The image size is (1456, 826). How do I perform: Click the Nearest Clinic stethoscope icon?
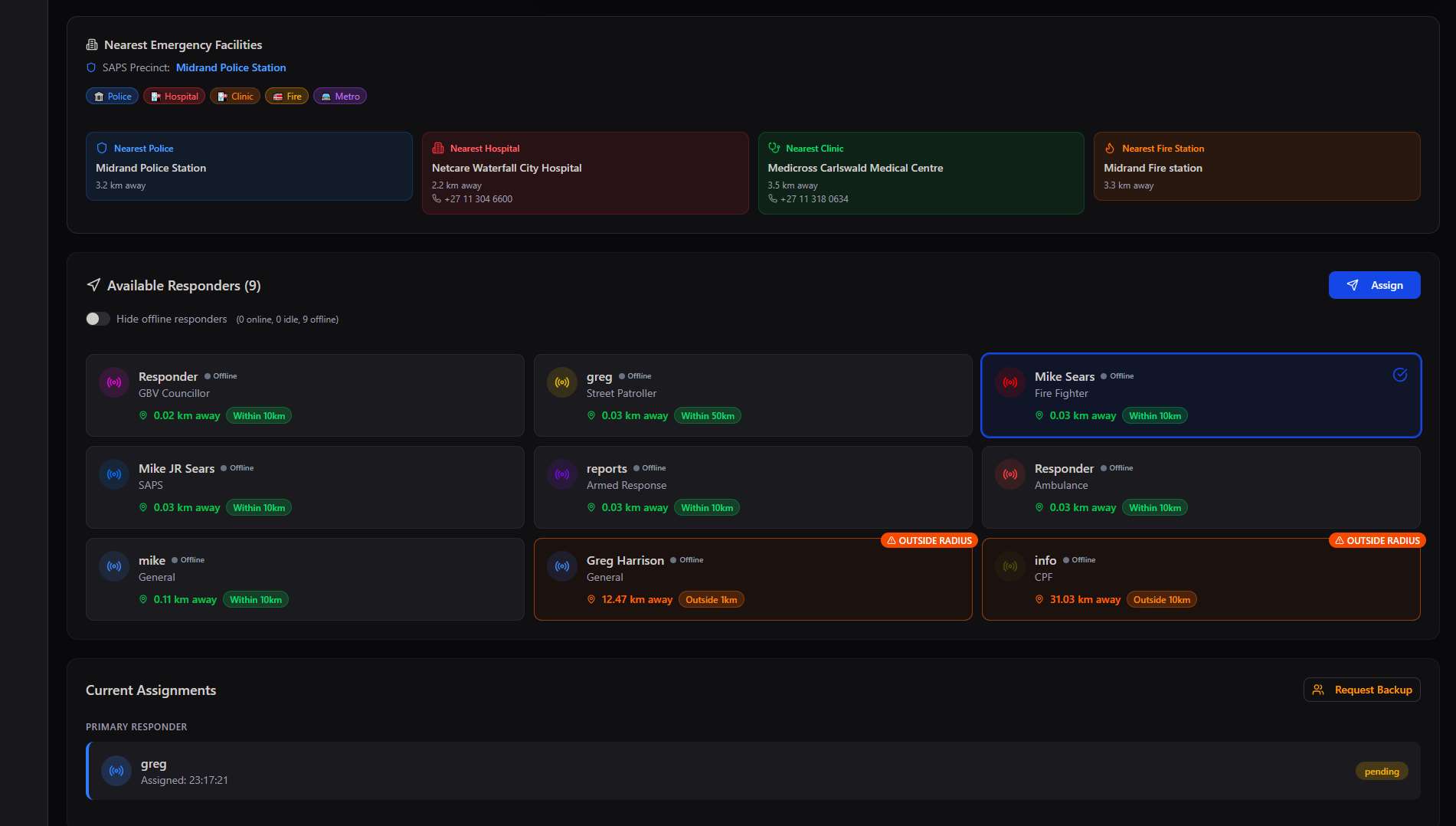point(774,148)
